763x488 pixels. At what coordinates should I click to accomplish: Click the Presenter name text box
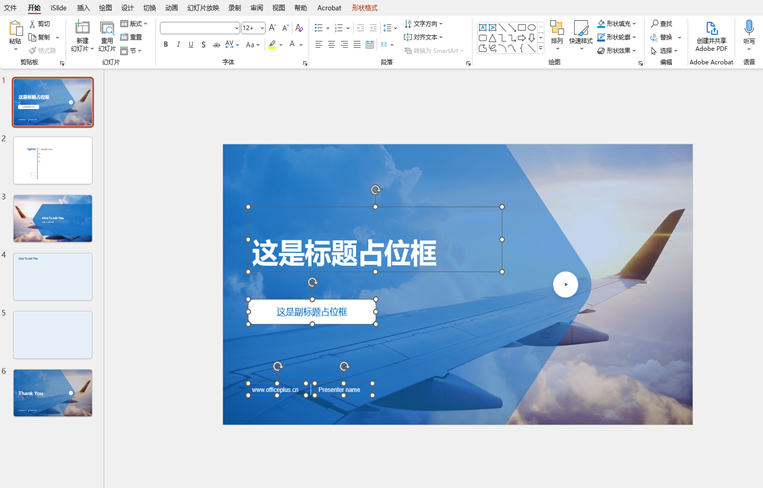click(344, 390)
